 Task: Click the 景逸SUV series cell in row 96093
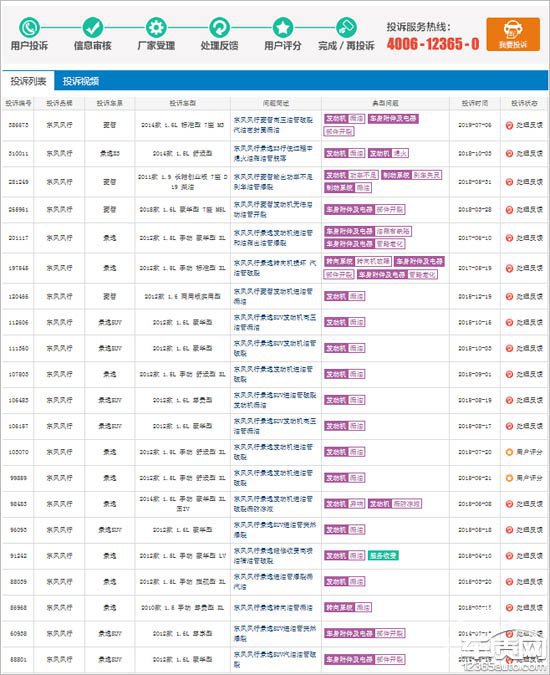click(x=110, y=530)
